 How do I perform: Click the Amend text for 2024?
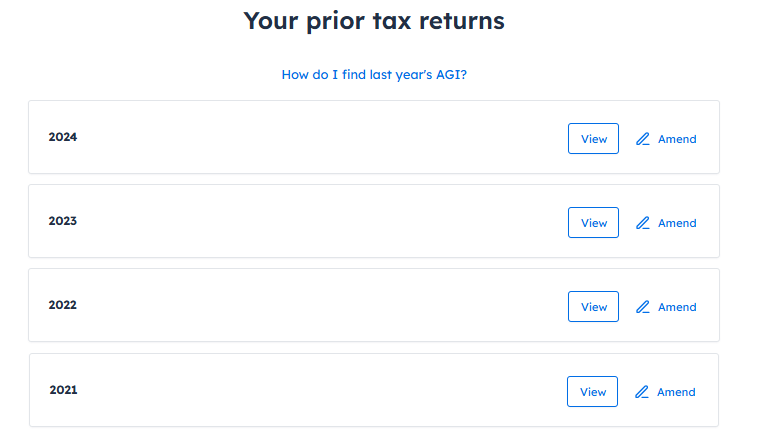(x=677, y=139)
